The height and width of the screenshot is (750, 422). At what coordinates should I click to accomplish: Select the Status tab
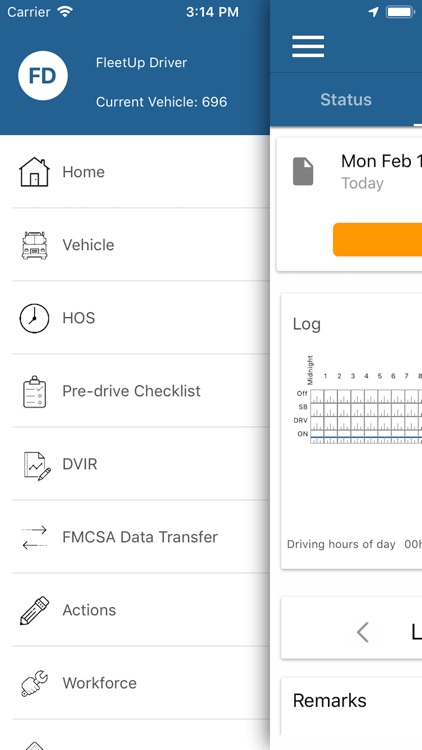(346, 99)
